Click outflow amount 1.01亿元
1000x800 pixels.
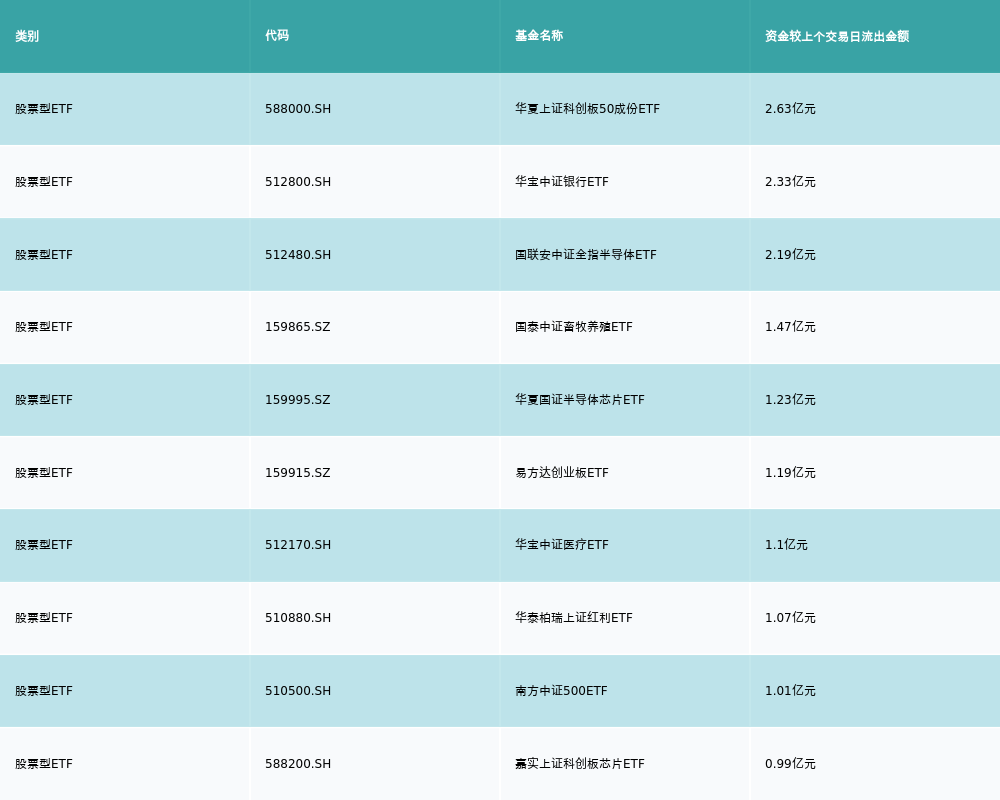tap(790, 691)
